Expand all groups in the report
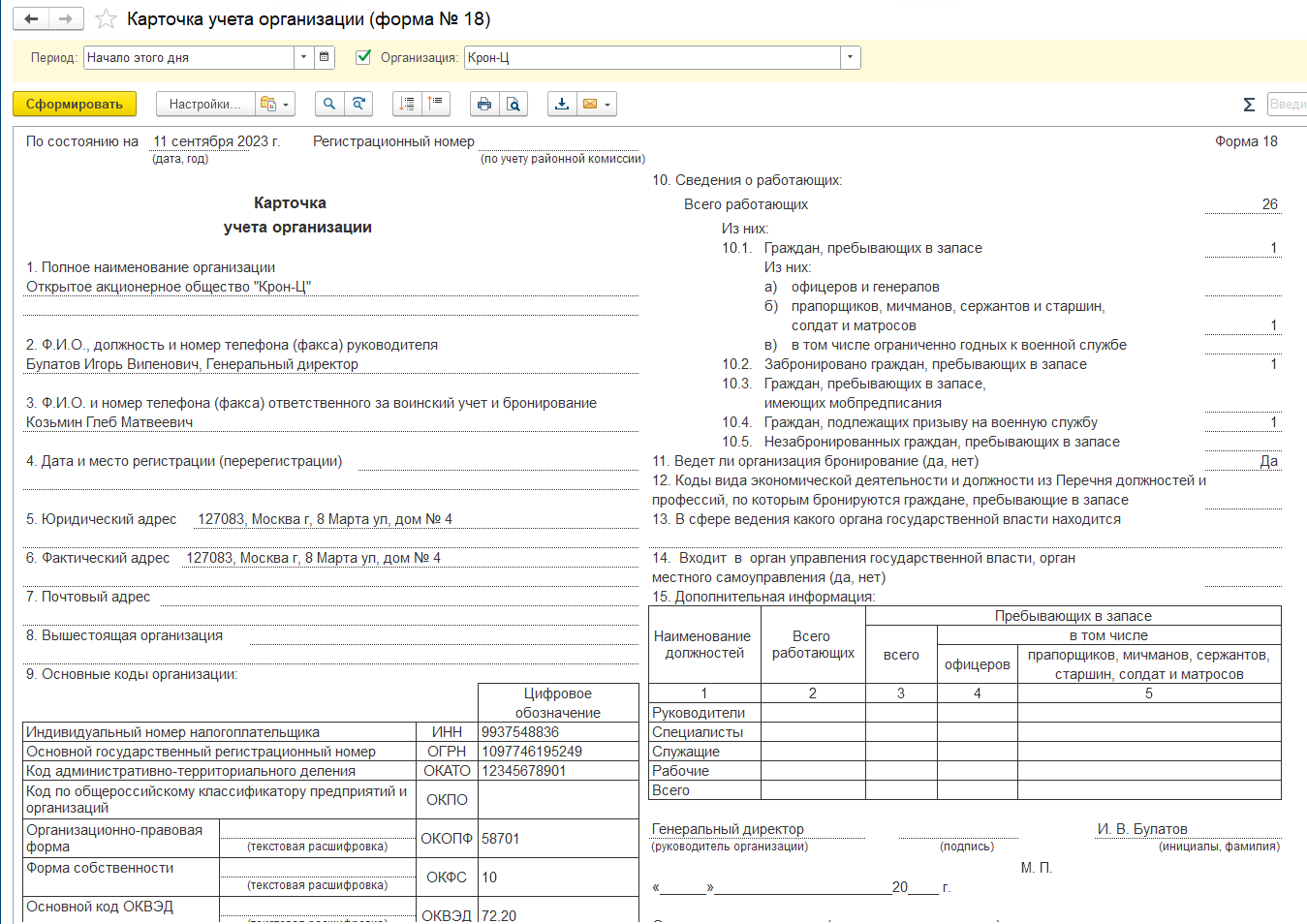This screenshot has height=924, width=1307. [408, 104]
